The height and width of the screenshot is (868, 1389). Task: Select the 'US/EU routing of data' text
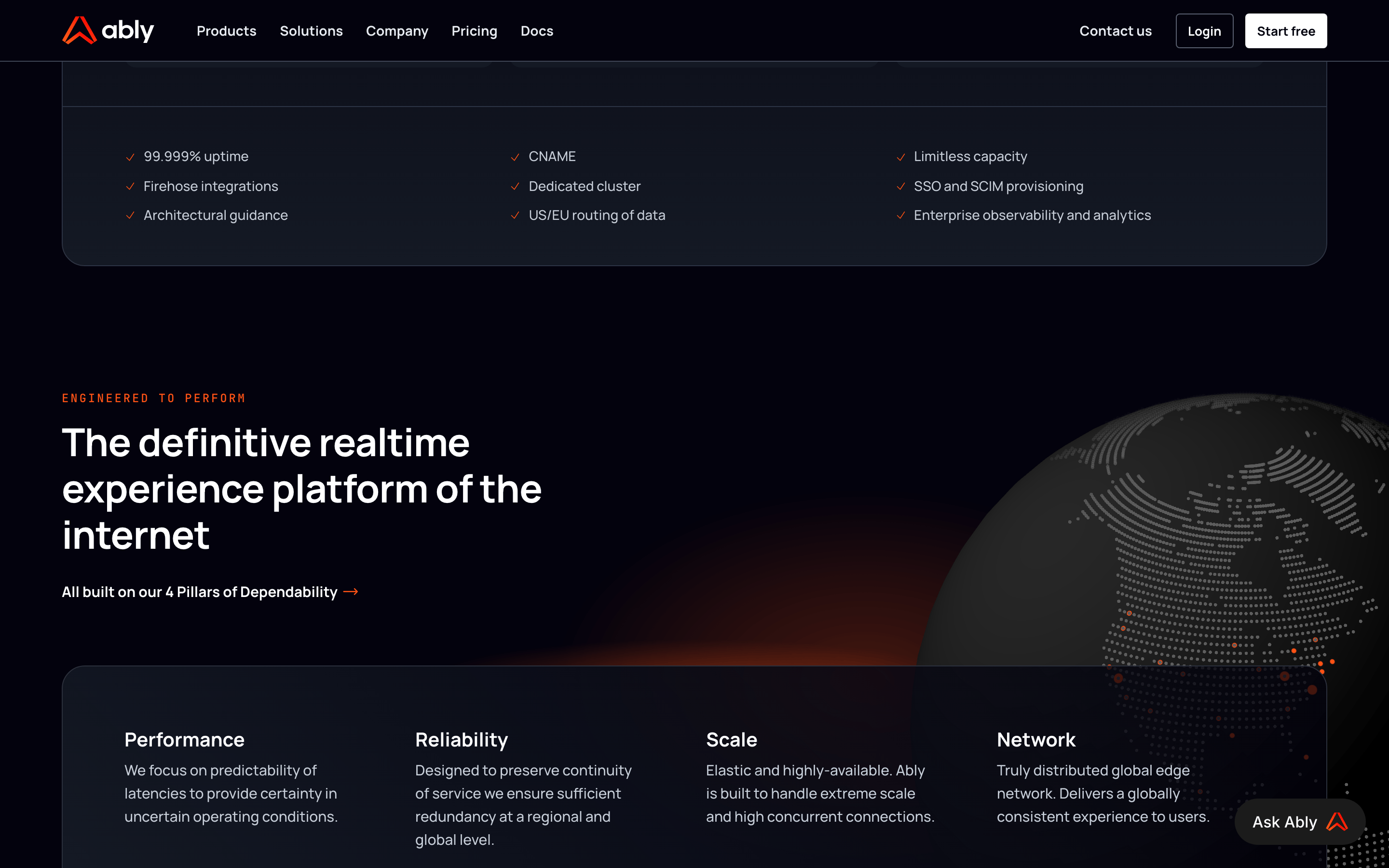point(597,215)
